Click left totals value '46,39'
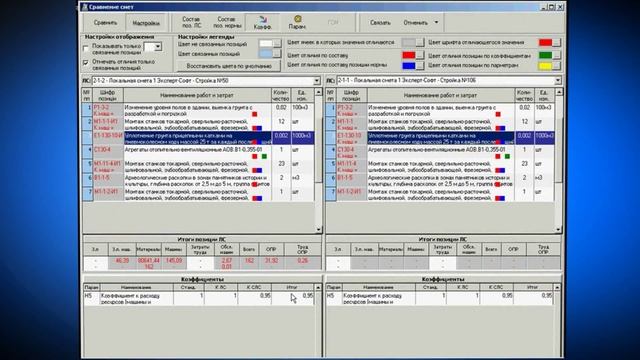Screen dimensions: 640x360 (122, 260)
